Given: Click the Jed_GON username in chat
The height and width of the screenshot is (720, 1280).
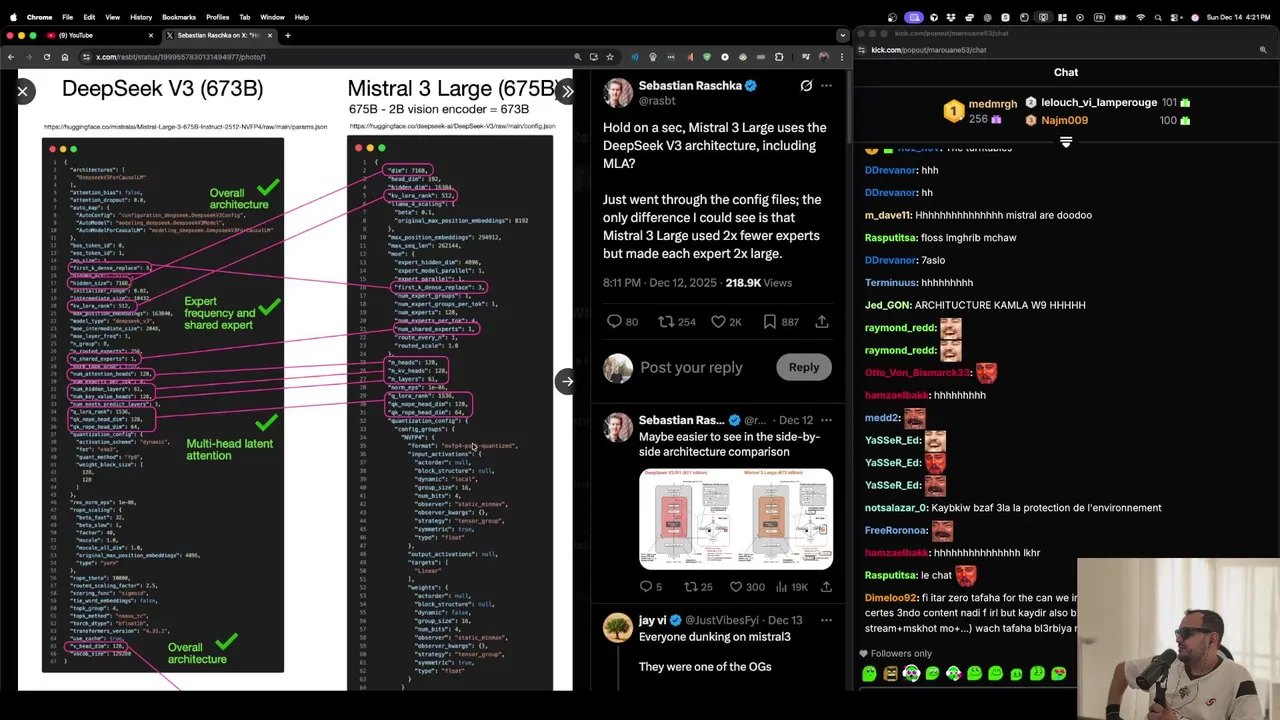Looking at the screenshot, I should click(x=886, y=305).
